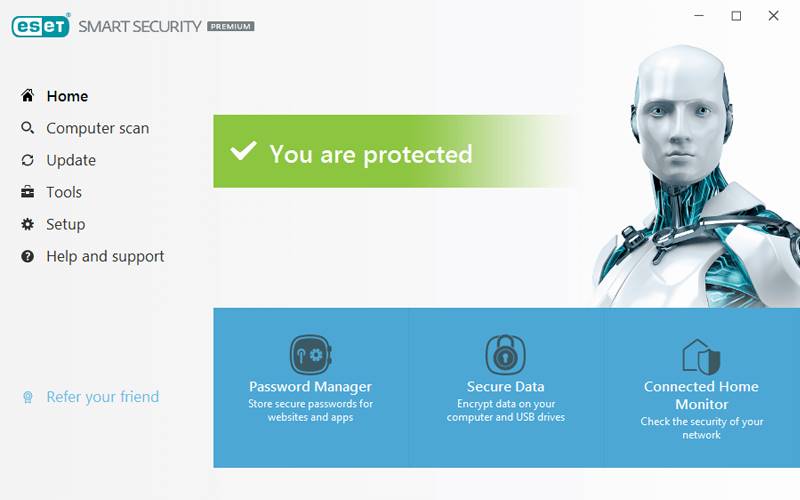
Task: Click the Computer scan magnifier icon
Action: (27, 128)
